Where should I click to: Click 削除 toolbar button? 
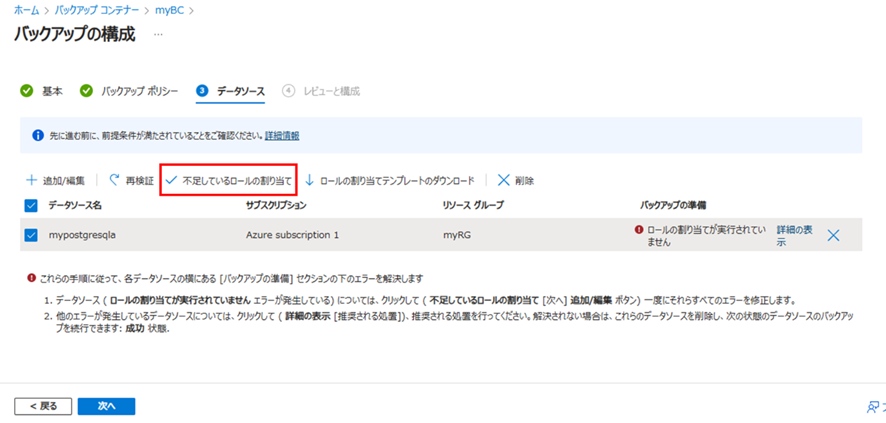[516, 181]
